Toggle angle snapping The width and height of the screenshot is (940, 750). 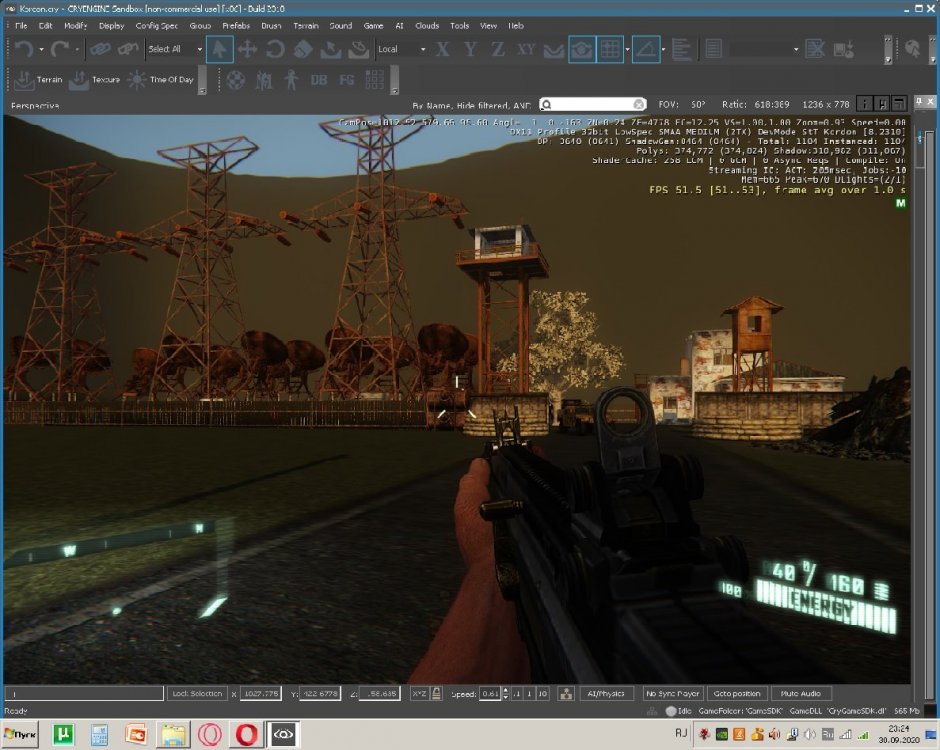(646, 49)
